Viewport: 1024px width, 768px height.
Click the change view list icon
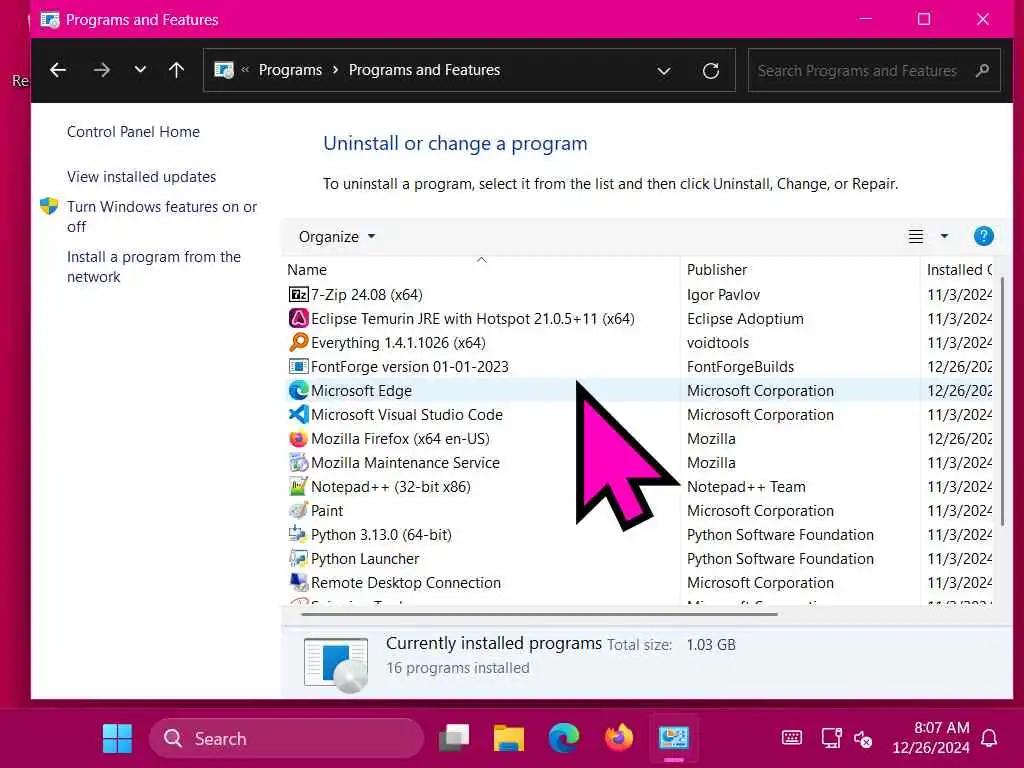(916, 236)
